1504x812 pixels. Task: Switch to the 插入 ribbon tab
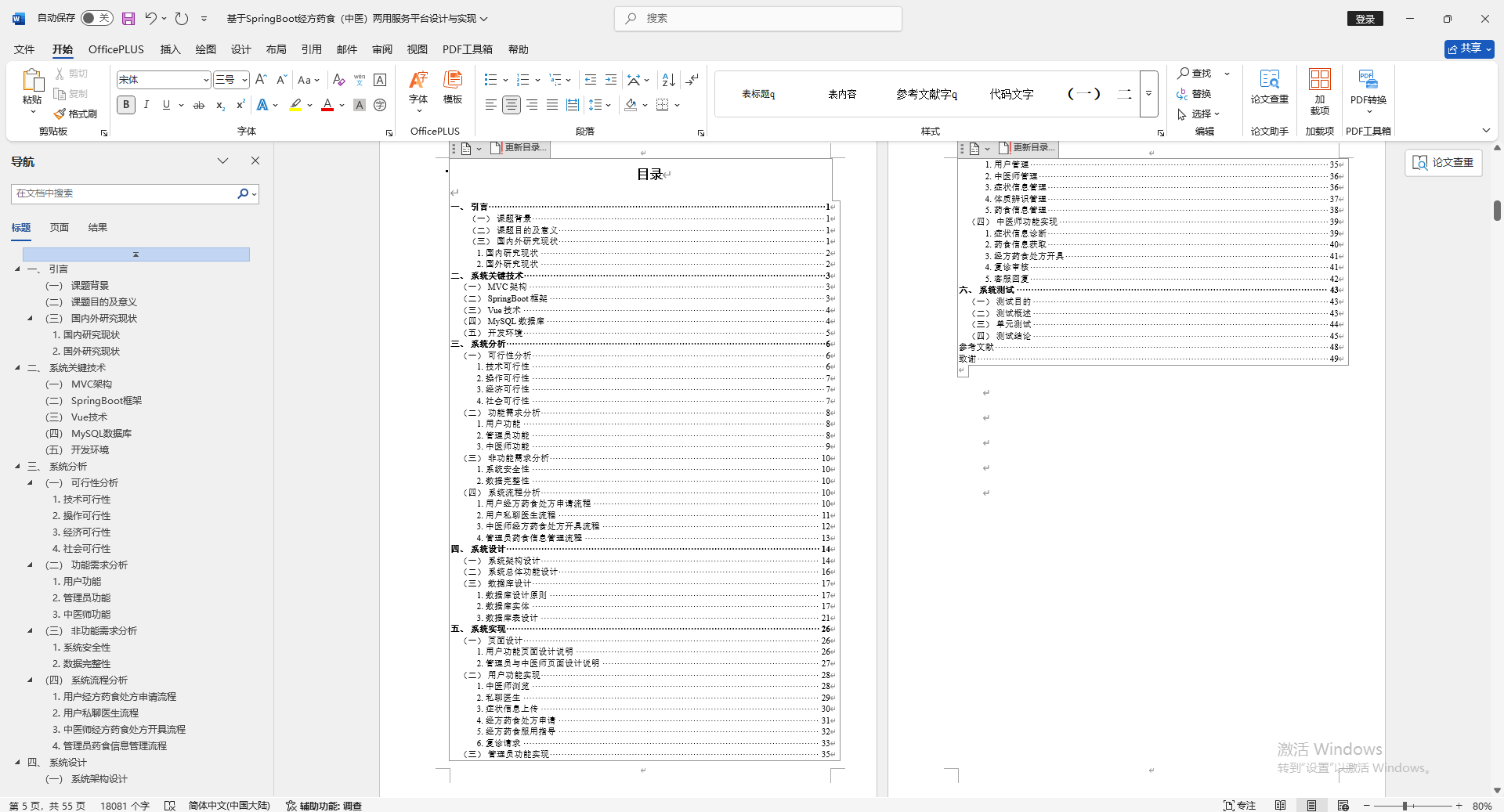[x=169, y=49]
